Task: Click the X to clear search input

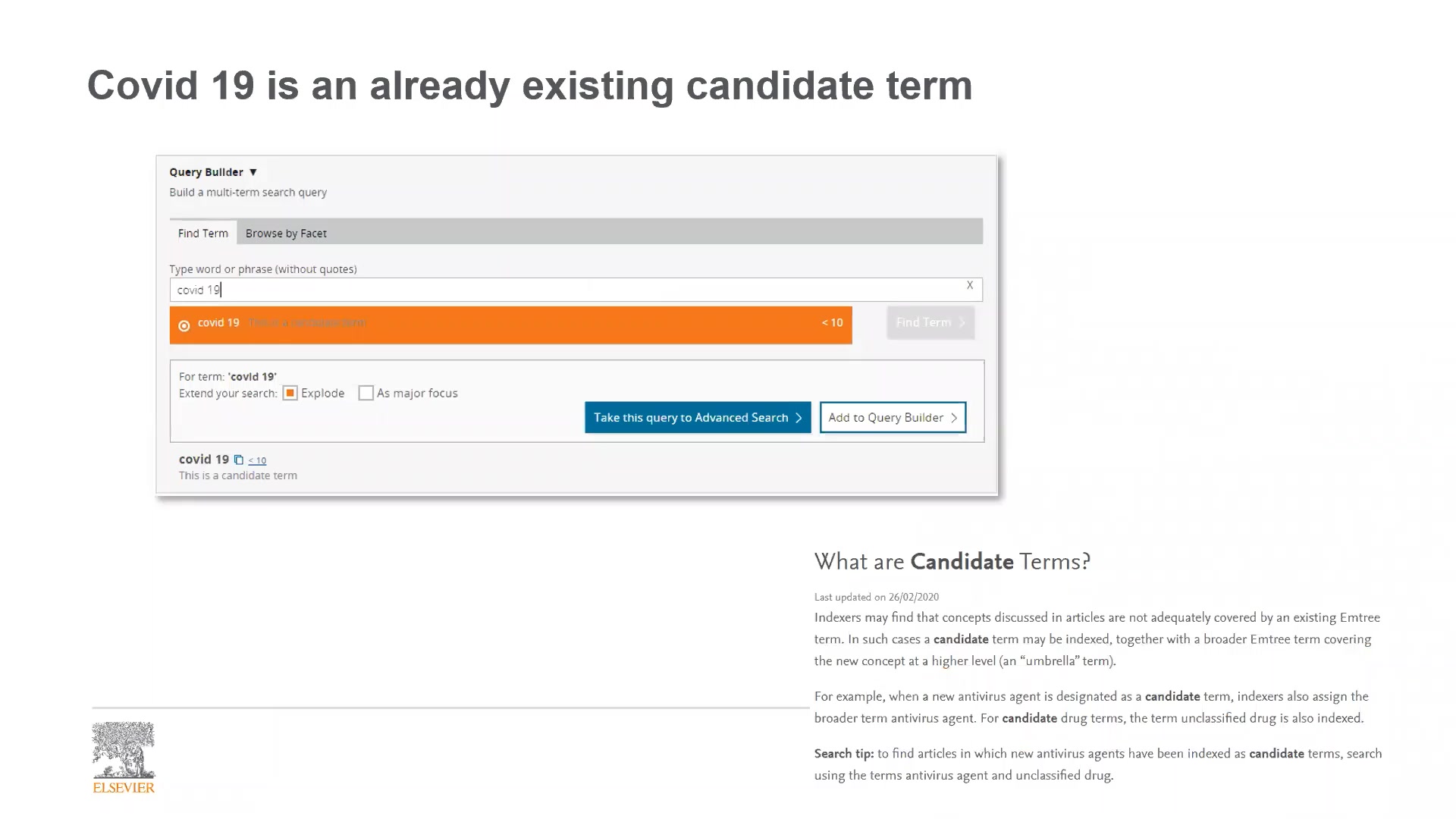Action: pyautogui.click(x=969, y=285)
